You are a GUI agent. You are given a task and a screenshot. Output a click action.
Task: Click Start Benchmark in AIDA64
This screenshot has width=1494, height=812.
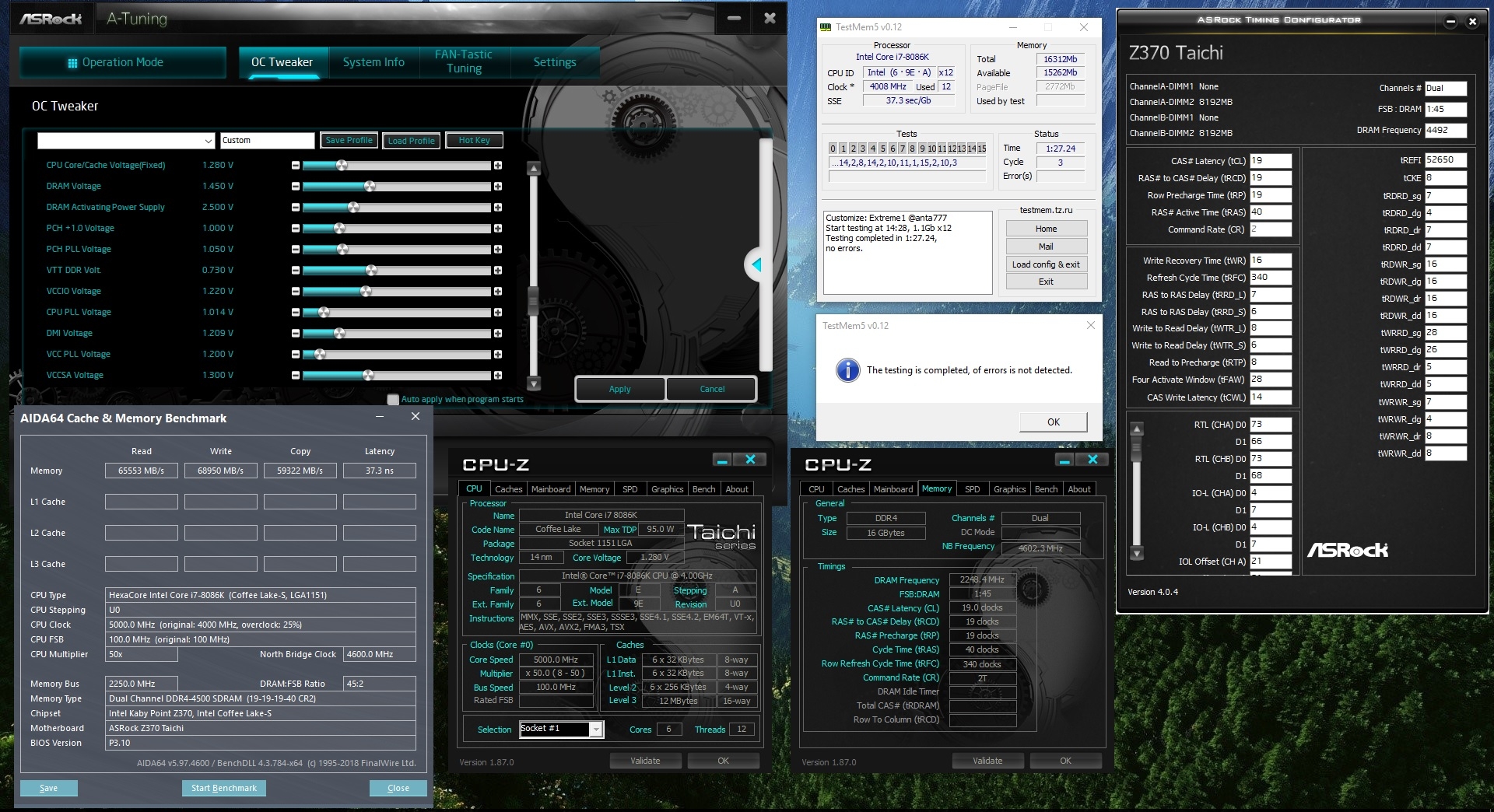224,788
